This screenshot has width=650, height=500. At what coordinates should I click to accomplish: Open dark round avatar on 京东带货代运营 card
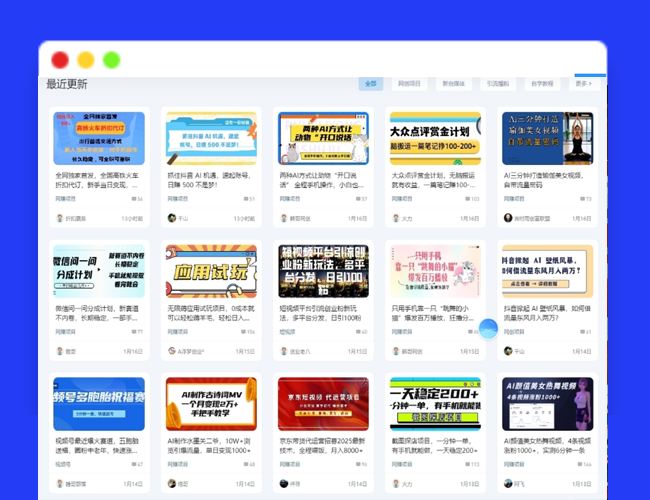284,483
